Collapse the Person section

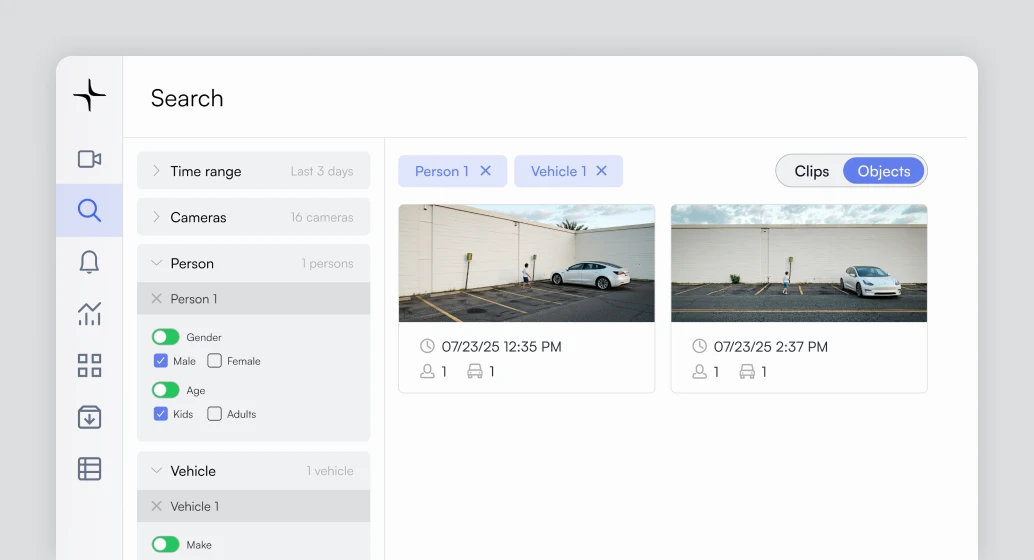pyautogui.click(x=253, y=263)
